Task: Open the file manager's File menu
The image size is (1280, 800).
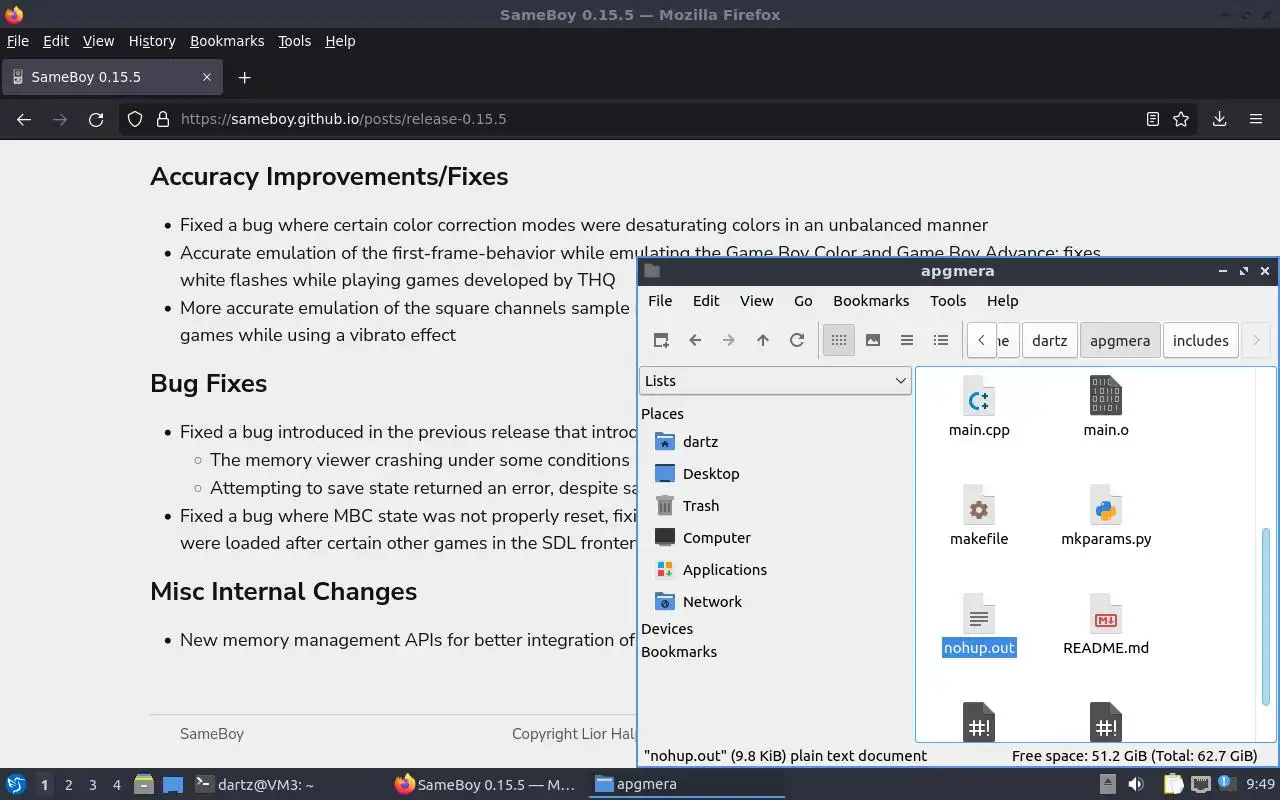Action: tap(660, 301)
